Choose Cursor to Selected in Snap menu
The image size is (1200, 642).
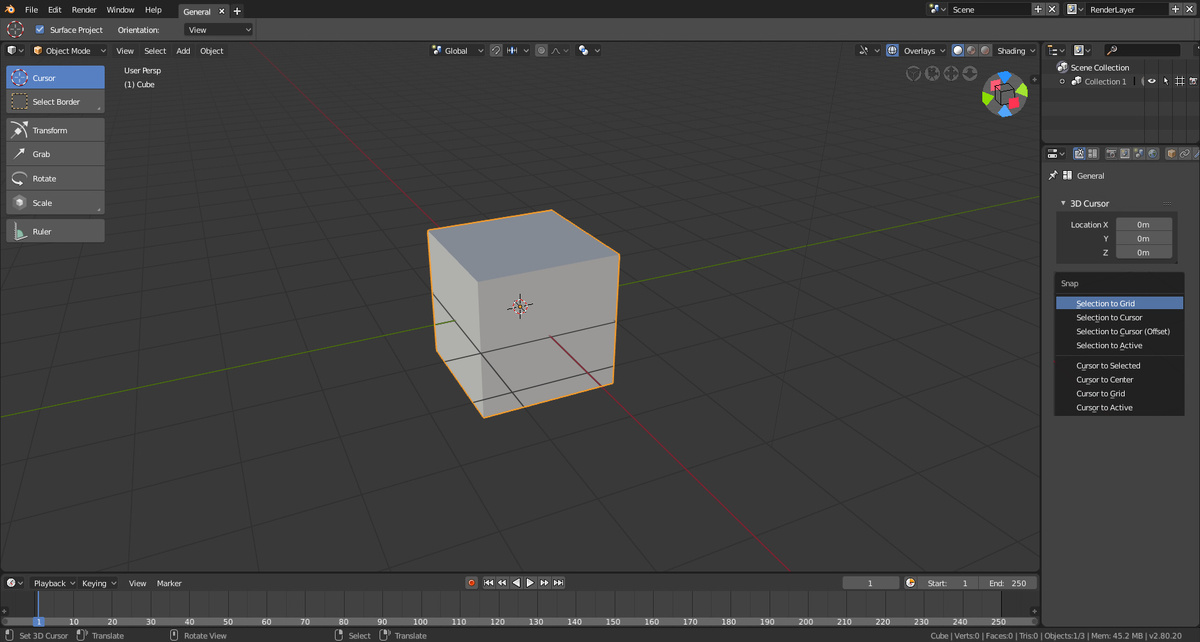(x=1120, y=365)
